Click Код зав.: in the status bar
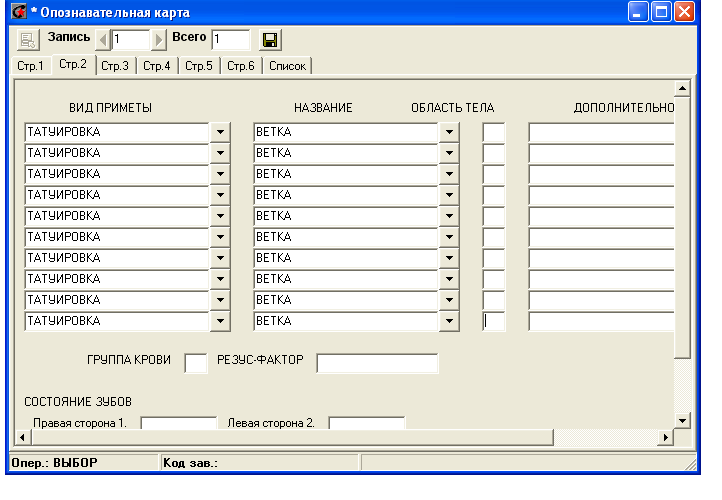Screen dimensions: 722x500 (x=190, y=463)
